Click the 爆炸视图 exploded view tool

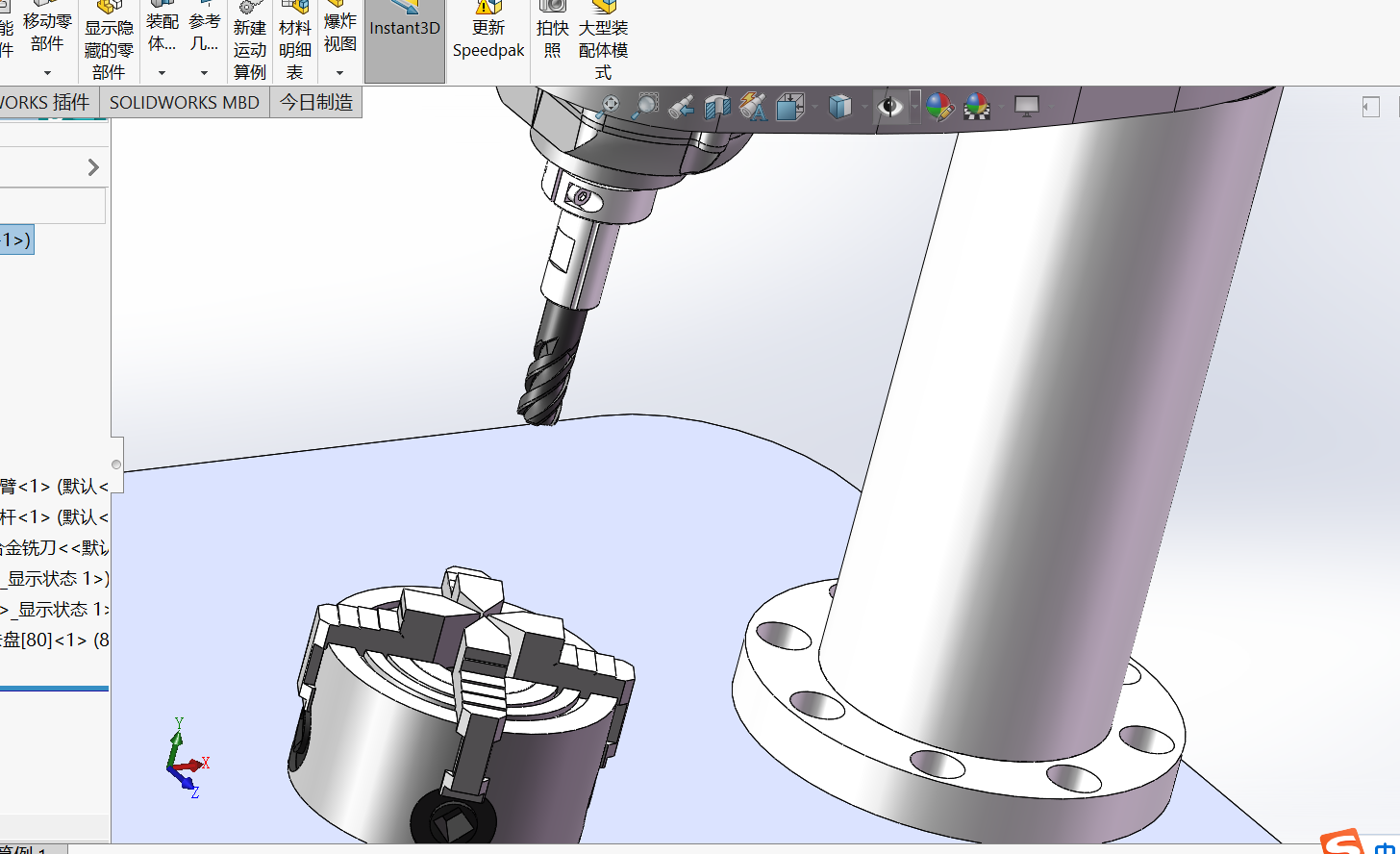pyautogui.click(x=339, y=29)
